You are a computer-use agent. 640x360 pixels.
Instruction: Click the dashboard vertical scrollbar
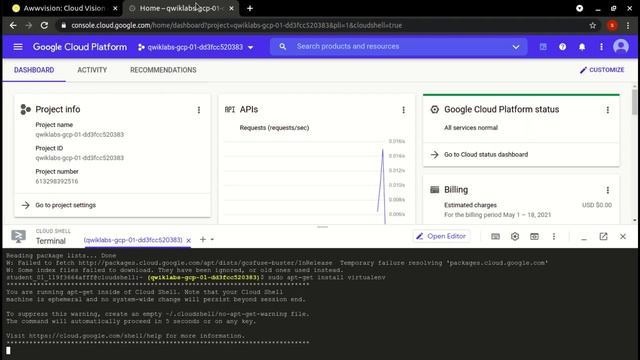point(634,102)
